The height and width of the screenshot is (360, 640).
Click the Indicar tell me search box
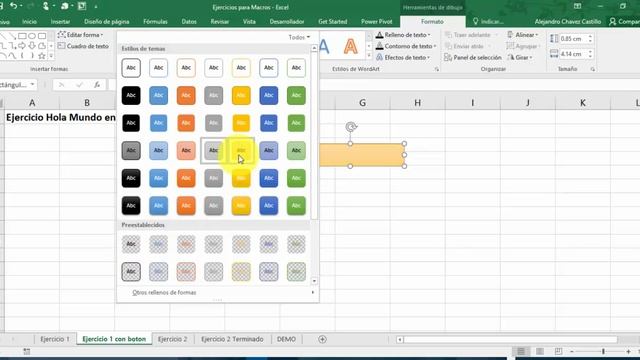pyautogui.click(x=488, y=22)
